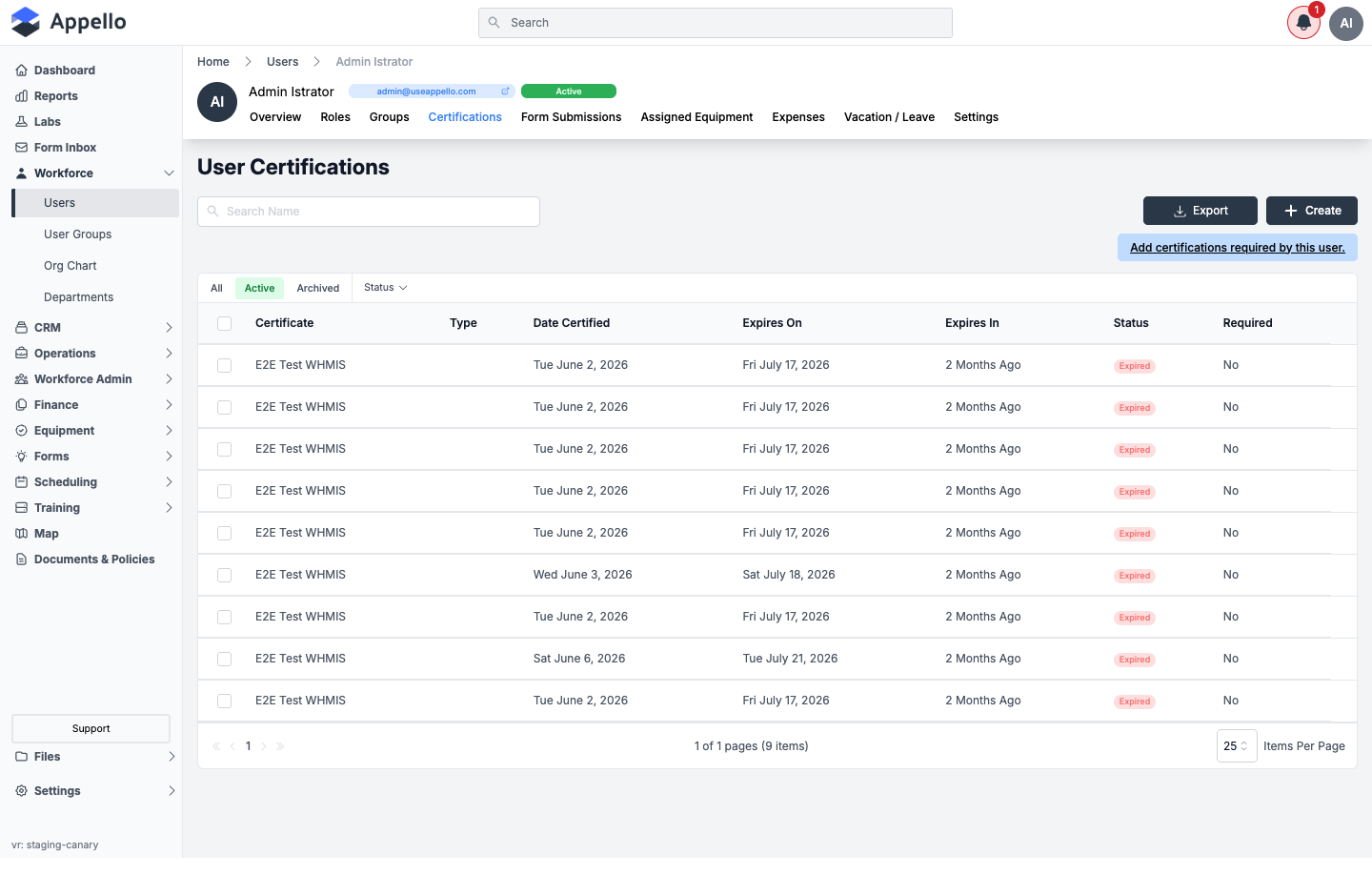1372x875 pixels.
Task: Collapse the Workforce section chevron
Action: pos(169,173)
